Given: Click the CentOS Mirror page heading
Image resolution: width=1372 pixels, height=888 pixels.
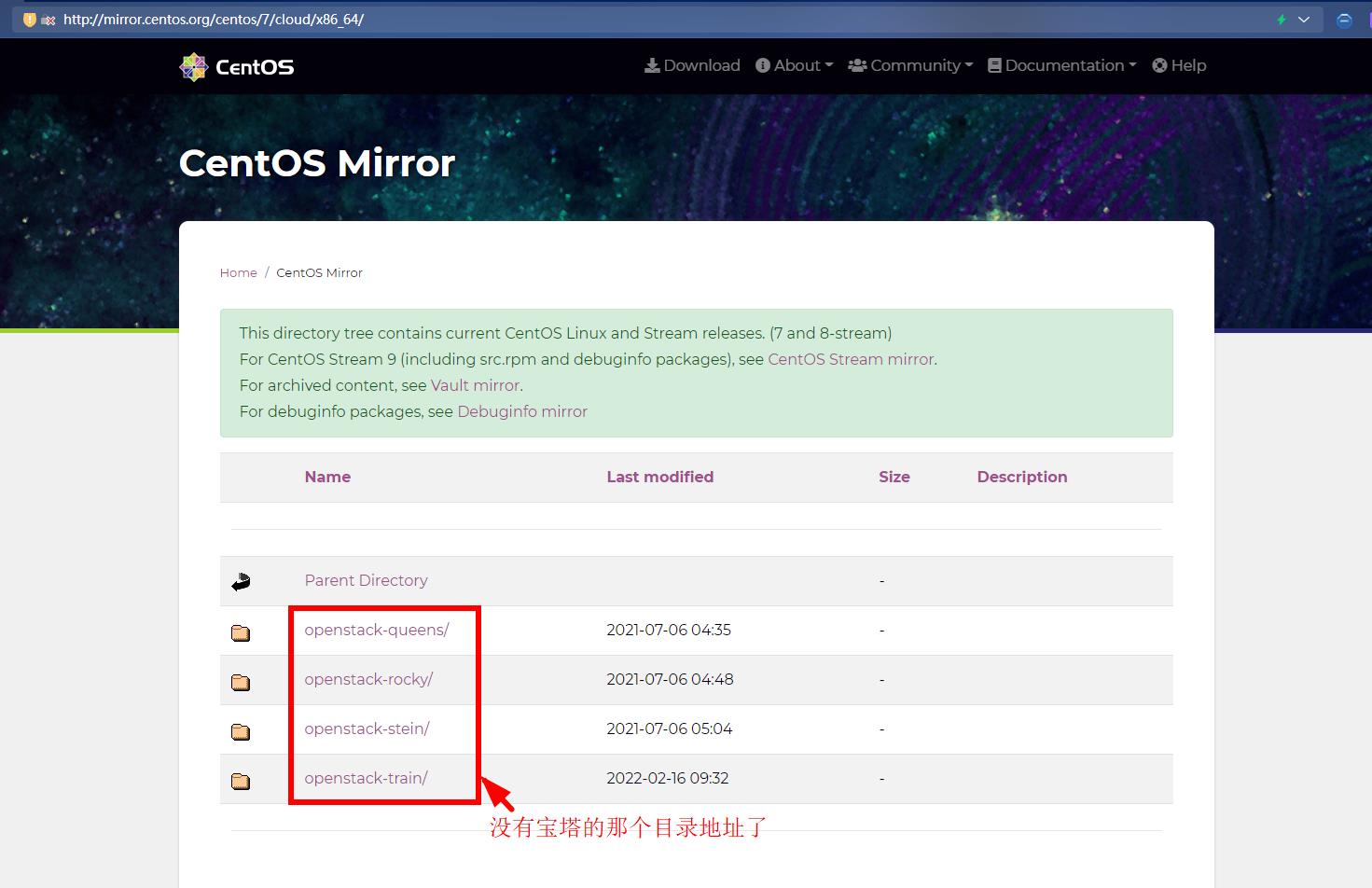Looking at the screenshot, I should [317, 163].
